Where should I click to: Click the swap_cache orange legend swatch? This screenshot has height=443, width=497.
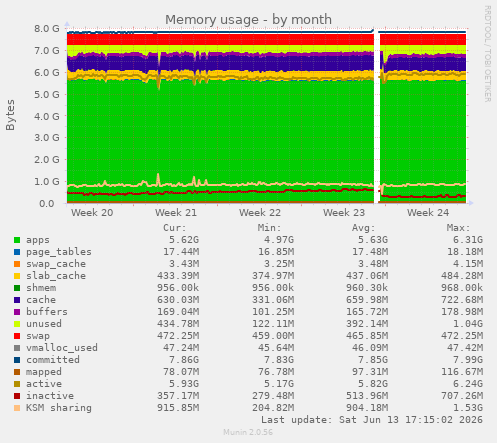pos(17,264)
